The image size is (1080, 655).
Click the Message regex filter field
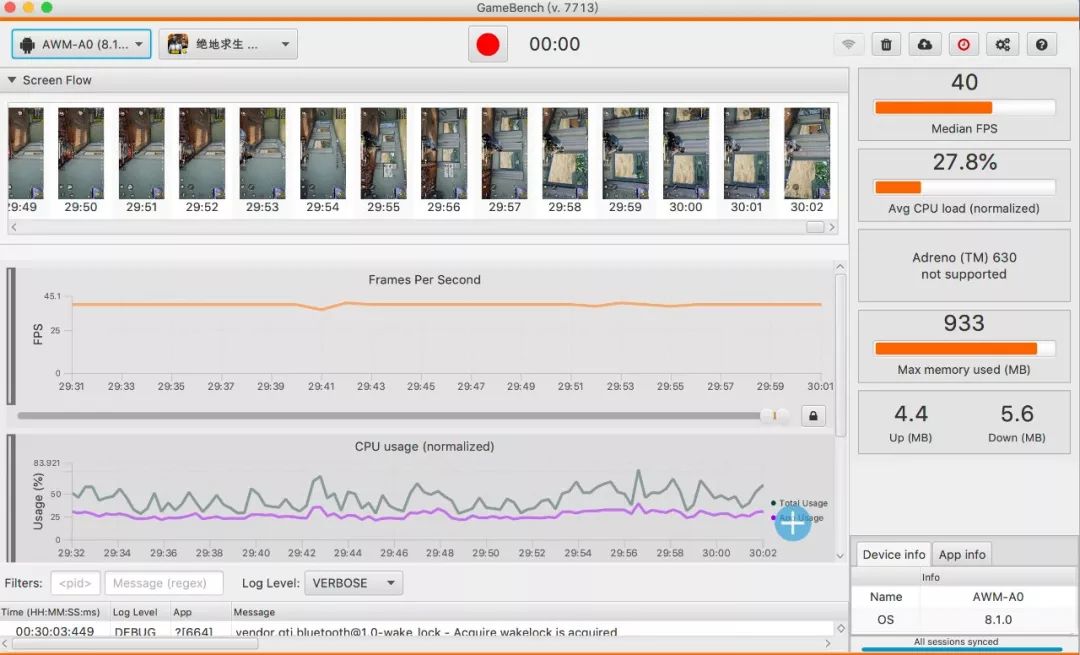point(164,583)
